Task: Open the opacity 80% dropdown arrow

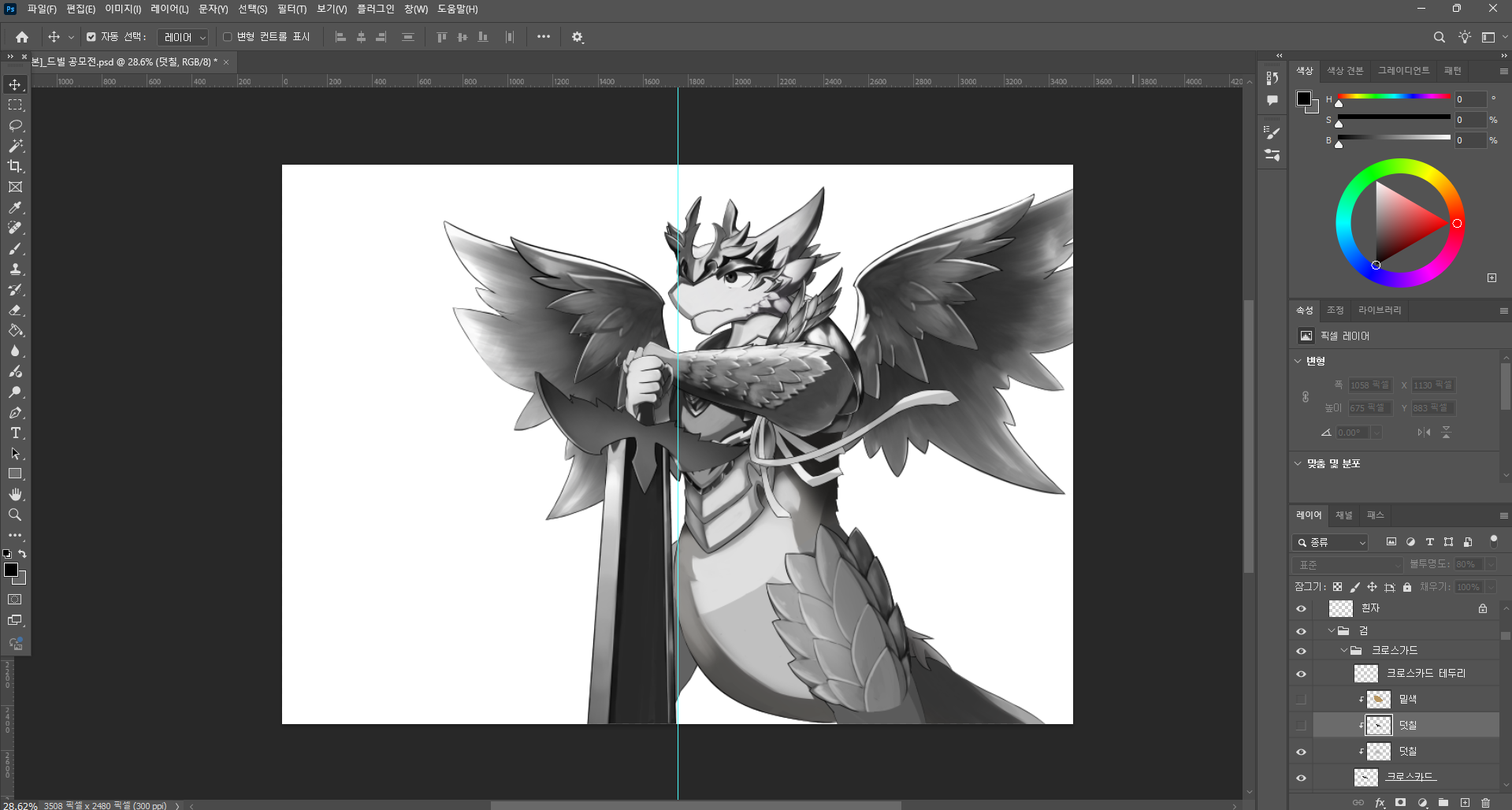Action: point(1490,564)
